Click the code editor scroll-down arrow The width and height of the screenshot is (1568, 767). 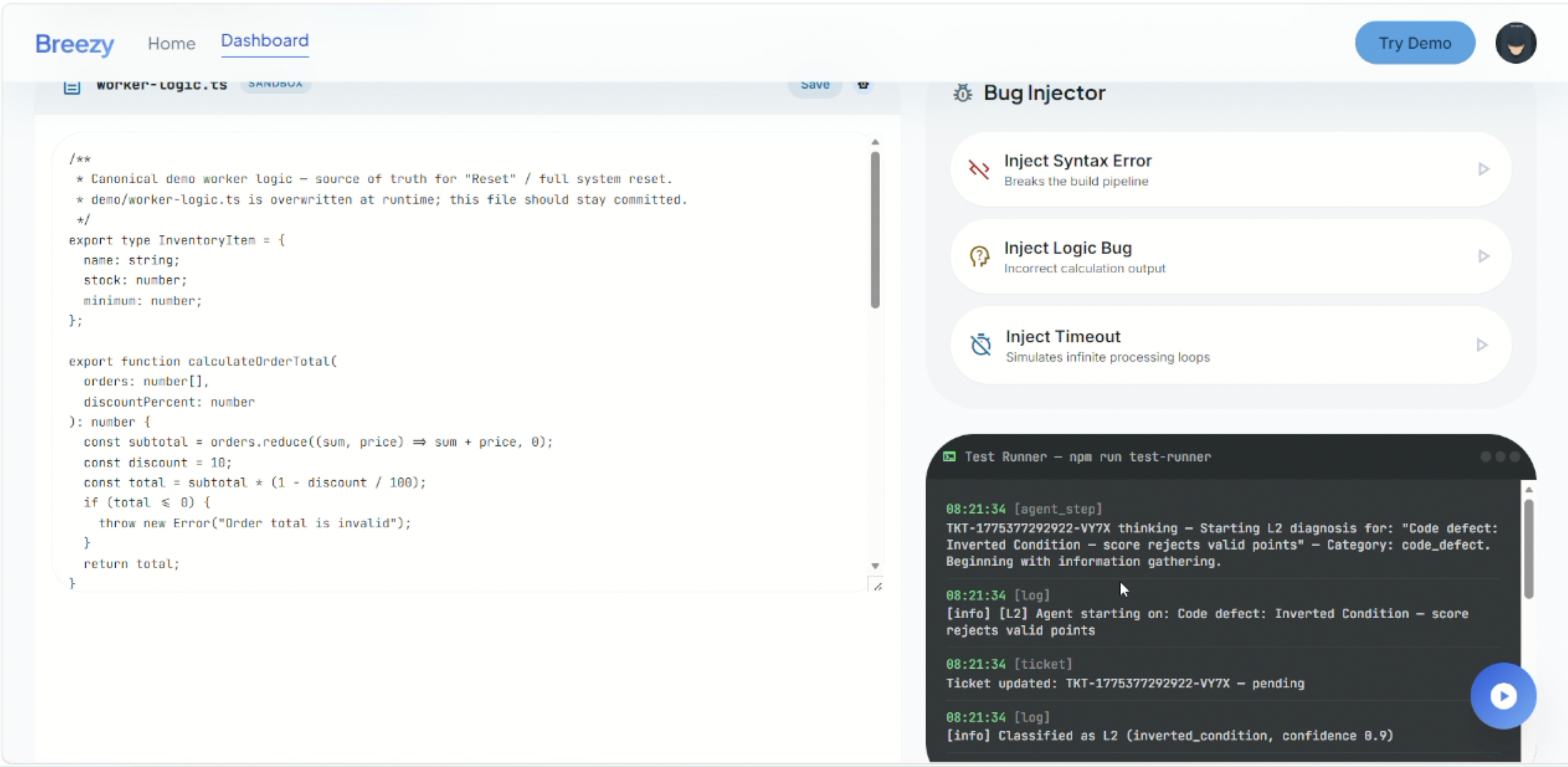875,566
